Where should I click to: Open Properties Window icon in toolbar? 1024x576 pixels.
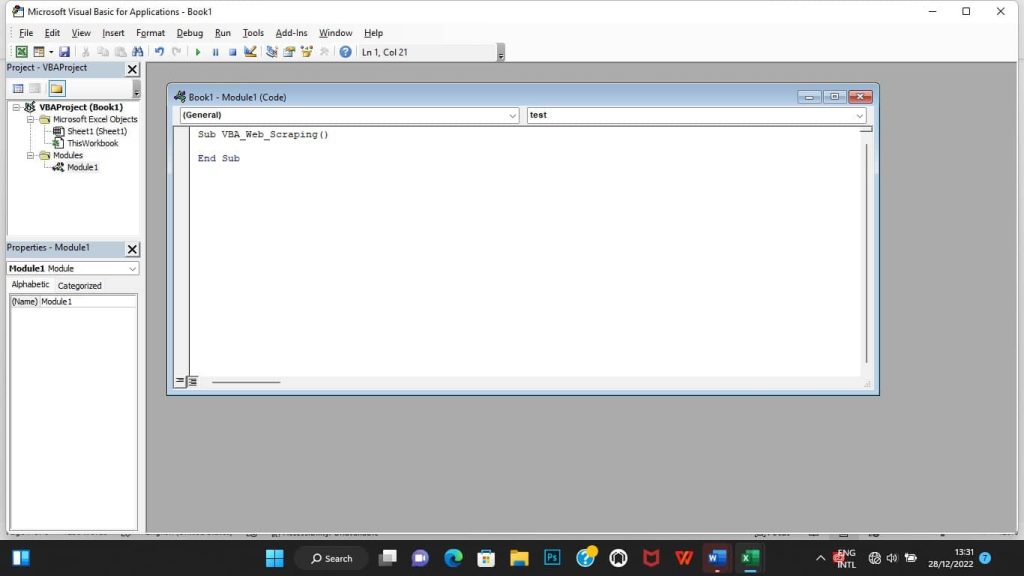click(289, 52)
